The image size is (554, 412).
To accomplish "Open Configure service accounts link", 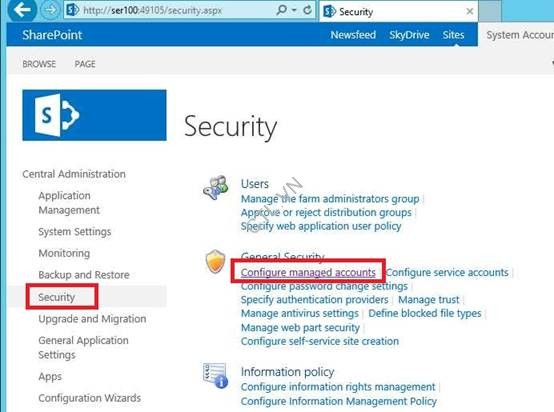I will click(447, 272).
